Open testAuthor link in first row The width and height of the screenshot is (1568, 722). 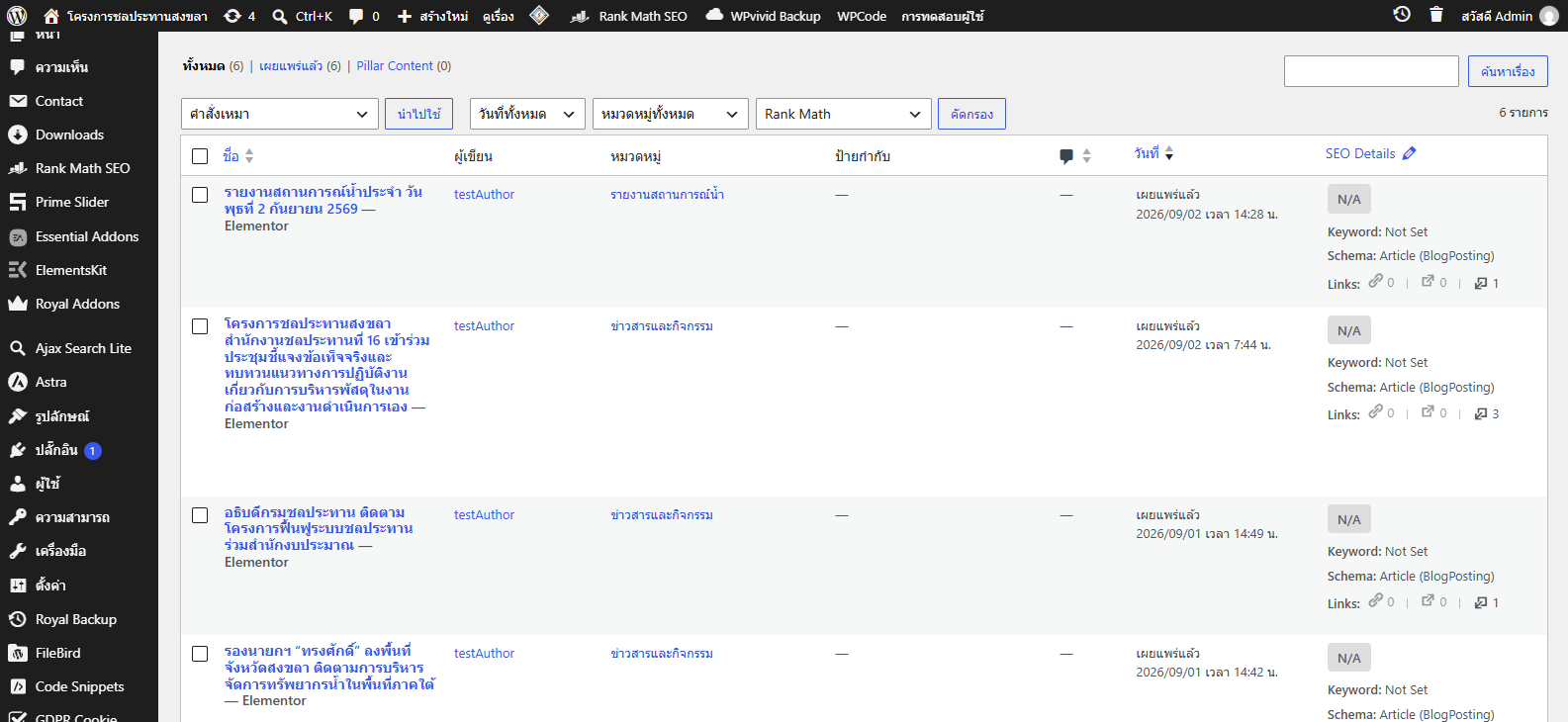coord(484,195)
